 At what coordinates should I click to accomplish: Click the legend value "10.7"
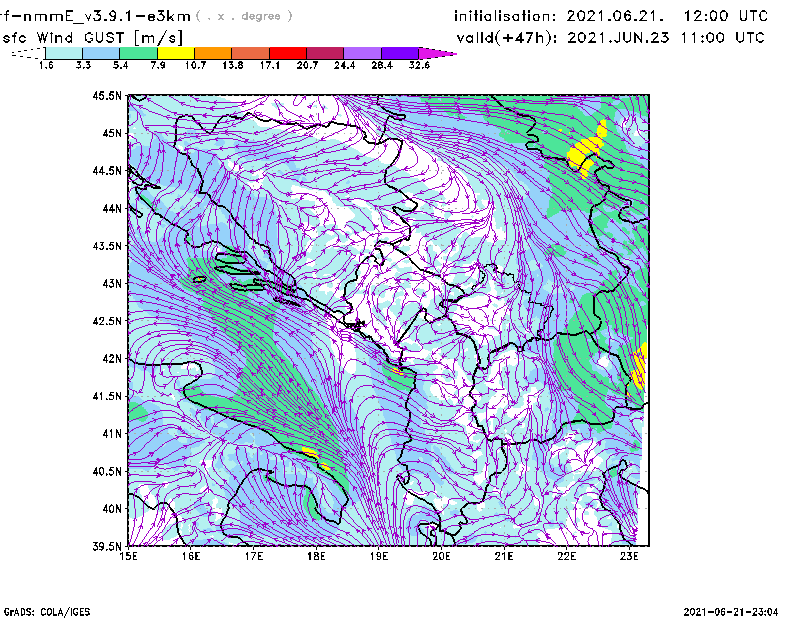pos(195,65)
